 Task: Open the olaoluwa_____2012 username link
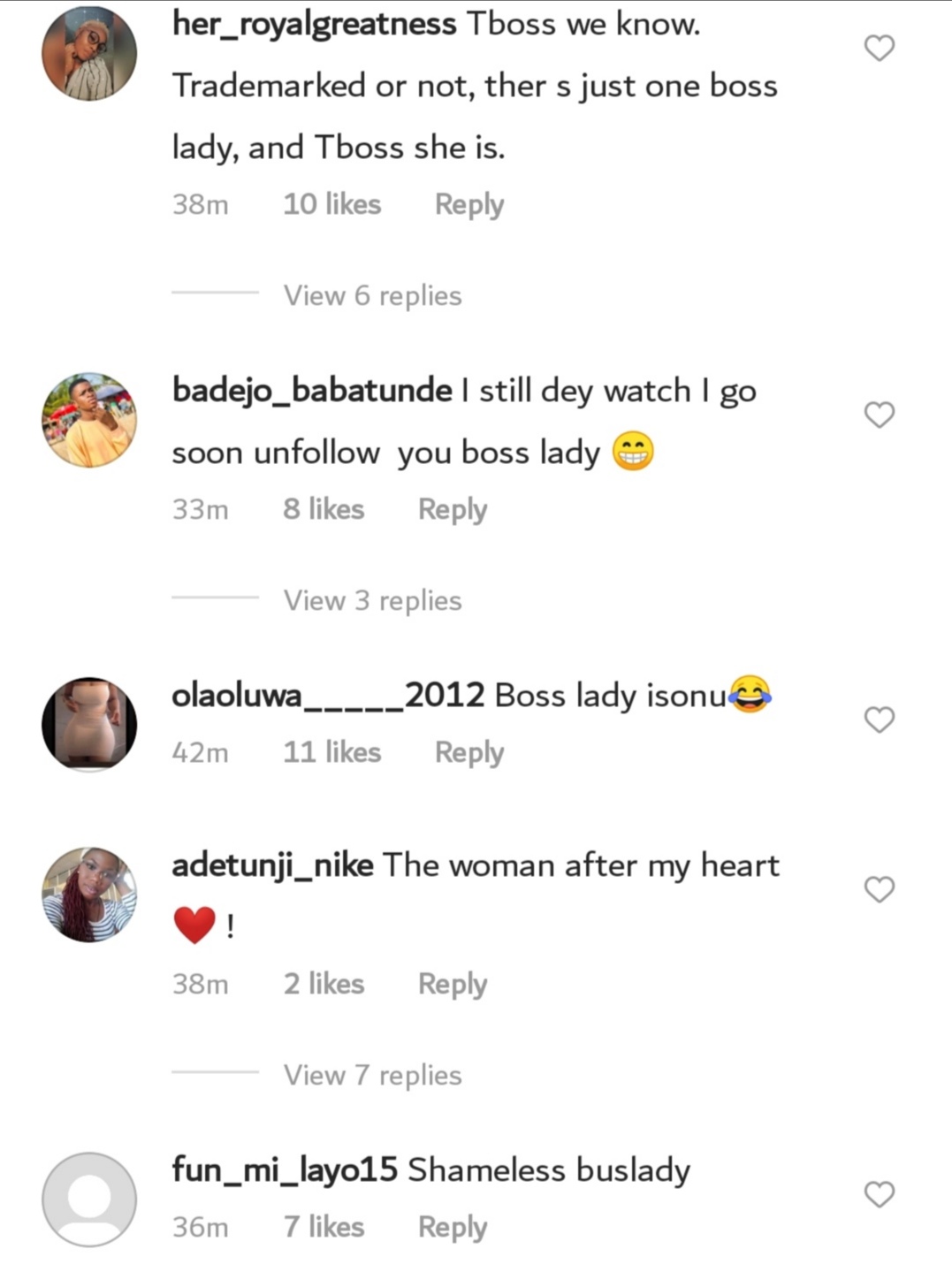328,696
